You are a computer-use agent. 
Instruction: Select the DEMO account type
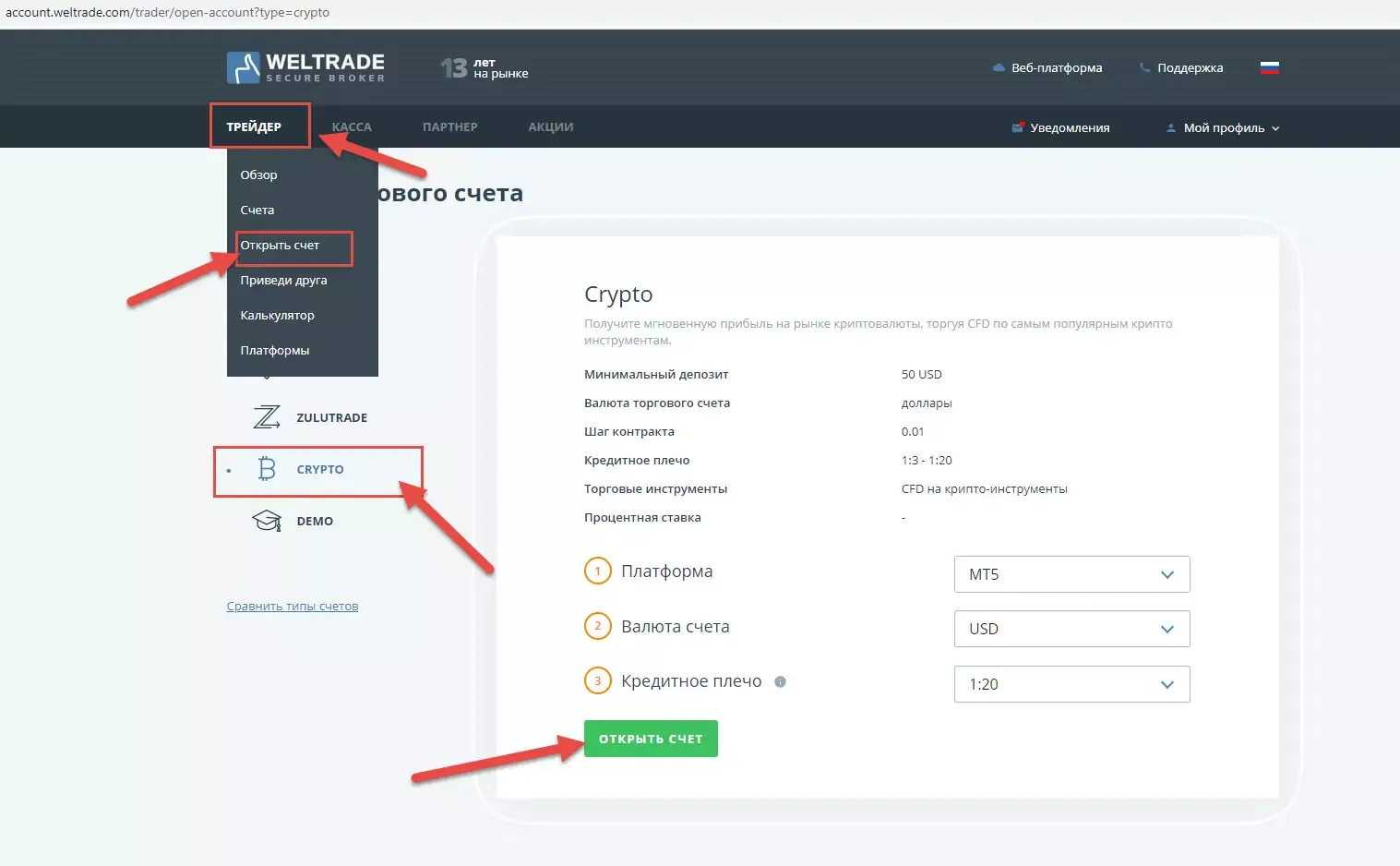pyautogui.click(x=315, y=521)
